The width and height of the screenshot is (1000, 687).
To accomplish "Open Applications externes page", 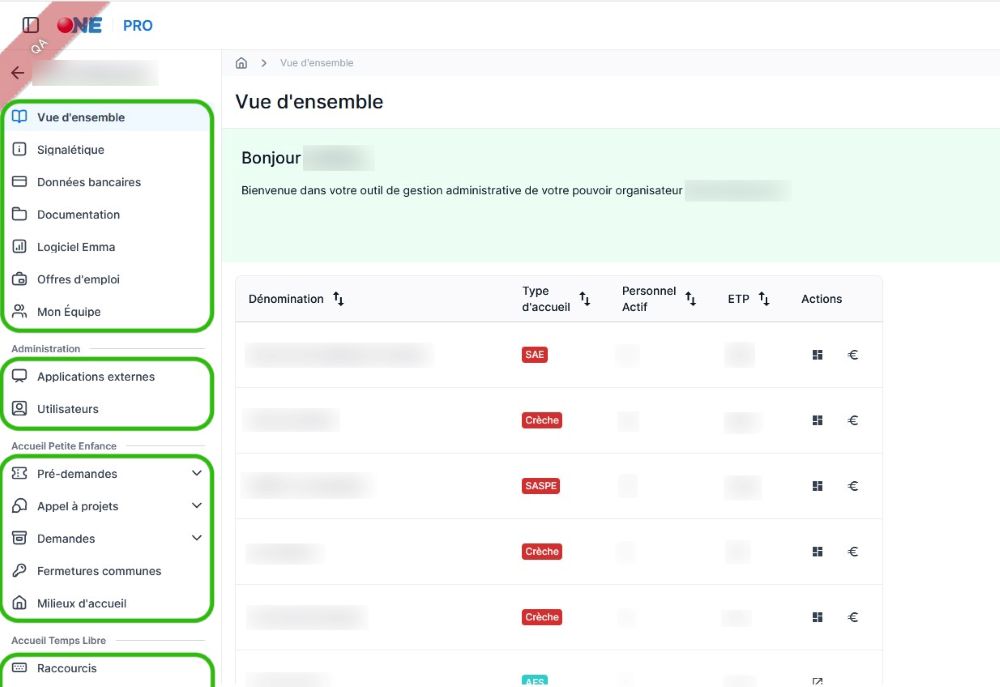I will 96,377.
